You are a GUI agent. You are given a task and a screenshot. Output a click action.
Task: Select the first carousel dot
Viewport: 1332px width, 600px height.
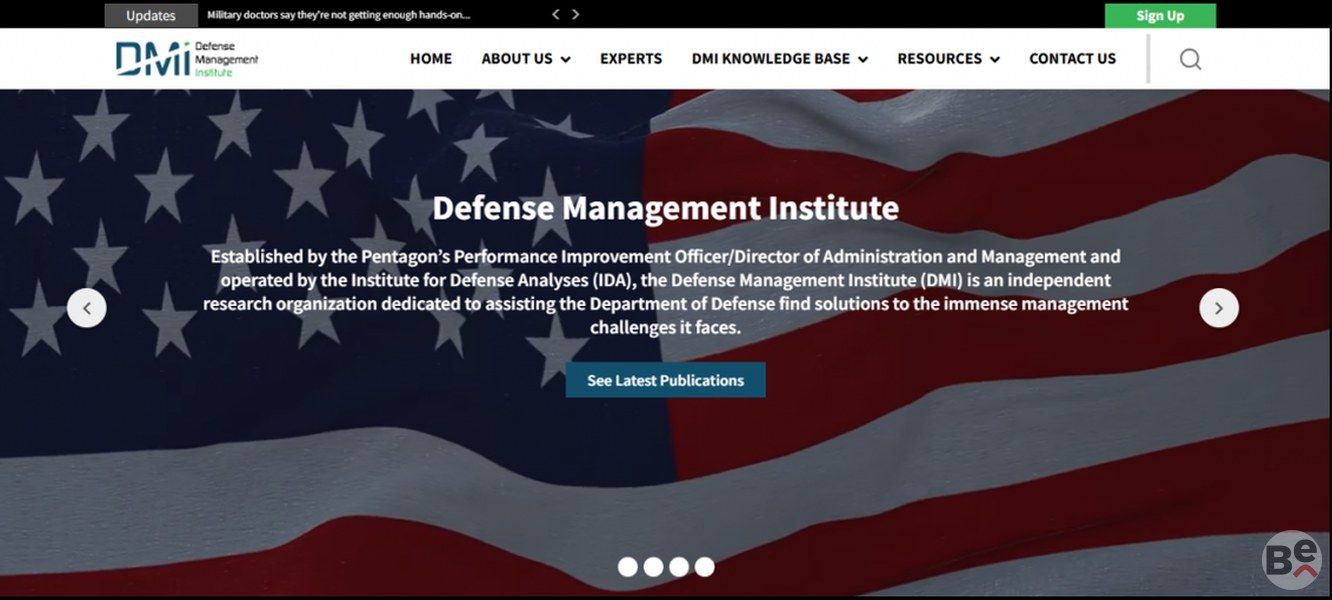tap(628, 567)
